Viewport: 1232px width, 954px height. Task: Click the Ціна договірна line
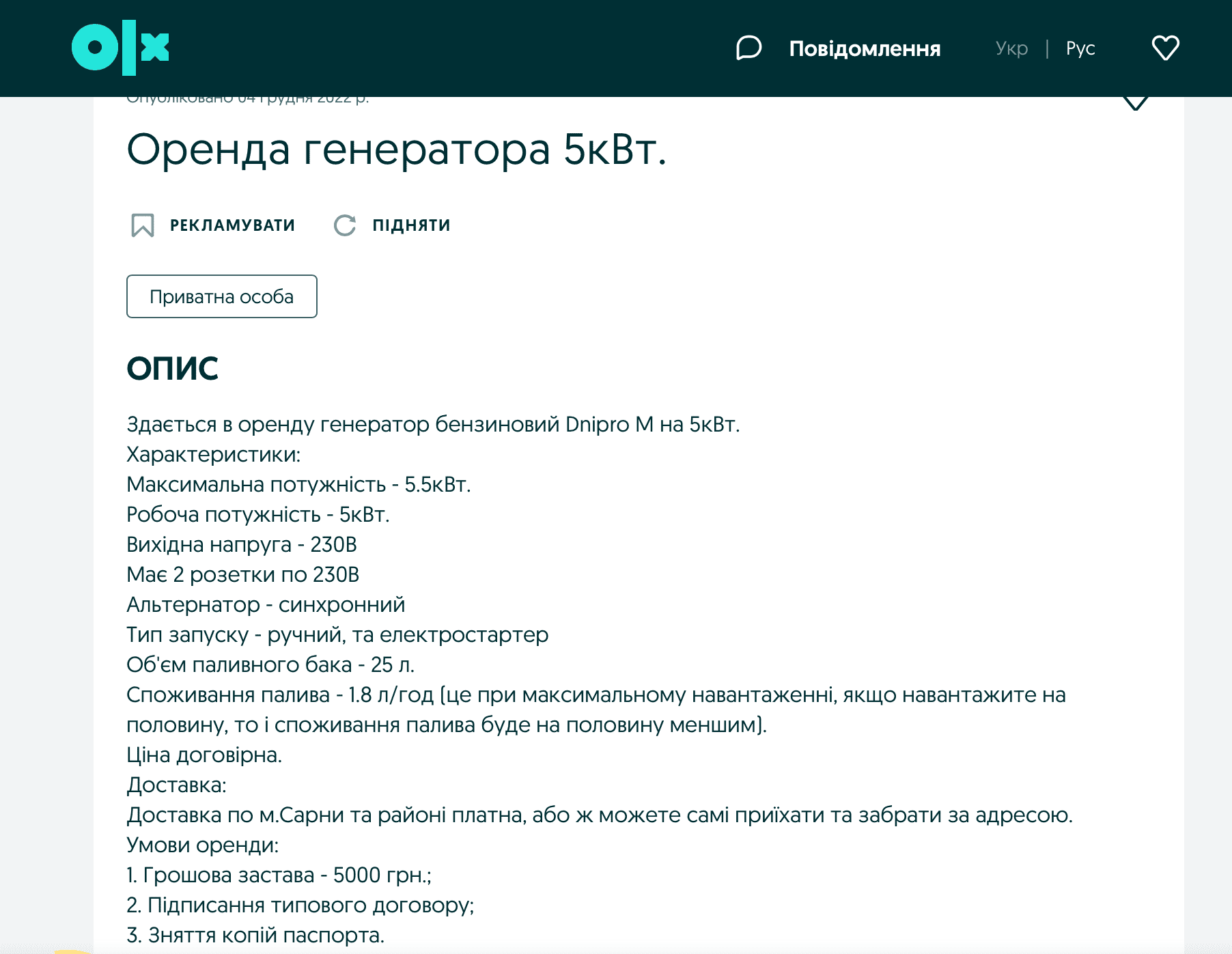[x=204, y=755]
